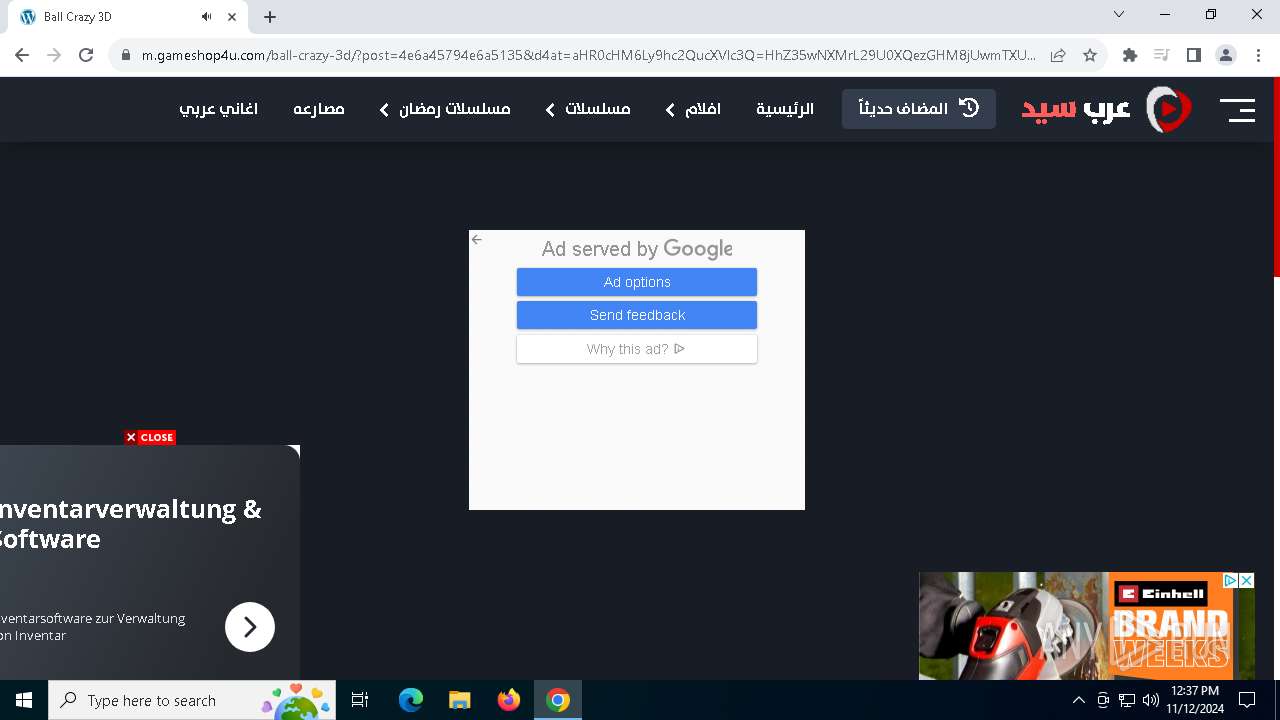This screenshot has width=1280, height=720.
Task: Open the المضاف حديثاً recently added button
Action: [x=919, y=109]
